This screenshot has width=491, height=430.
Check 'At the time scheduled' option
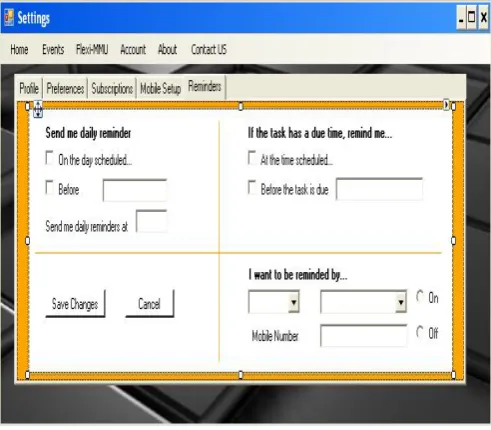coord(252,158)
